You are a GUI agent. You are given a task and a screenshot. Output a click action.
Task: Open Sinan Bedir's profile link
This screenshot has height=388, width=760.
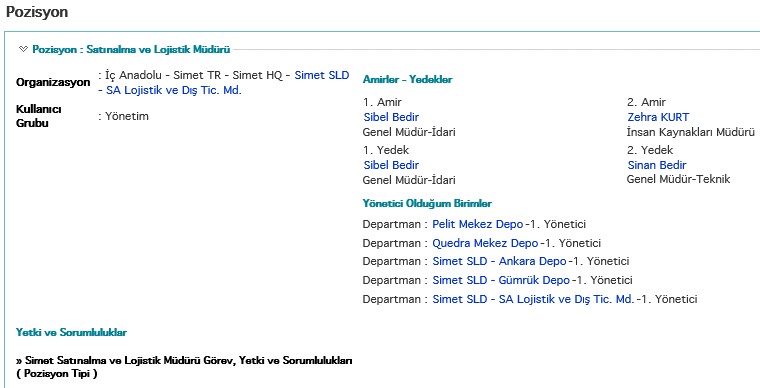point(657,165)
